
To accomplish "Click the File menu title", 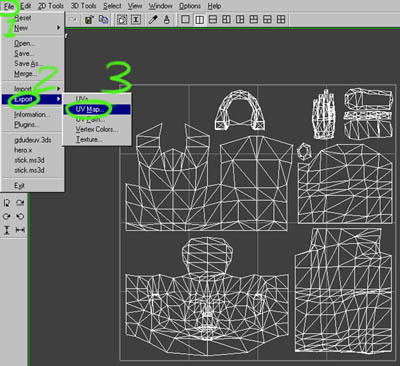I will [x=9, y=6].
